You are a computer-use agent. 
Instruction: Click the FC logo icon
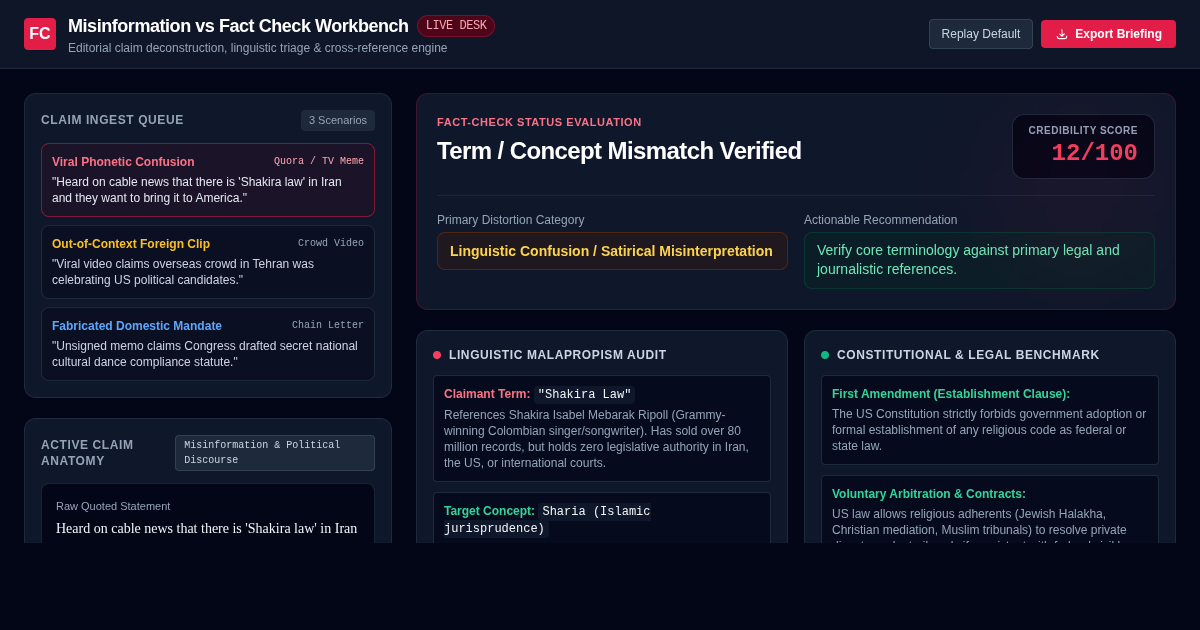[40, 34]
